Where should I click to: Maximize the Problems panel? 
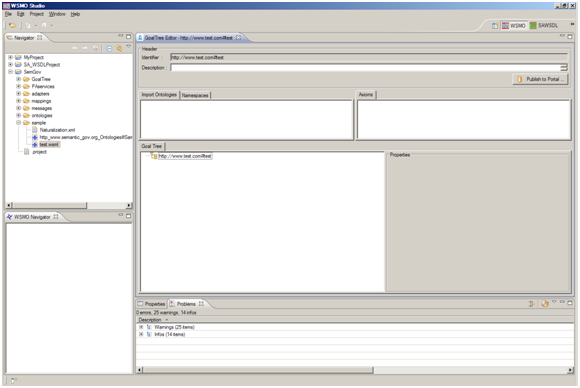click(x=570, y=302)
